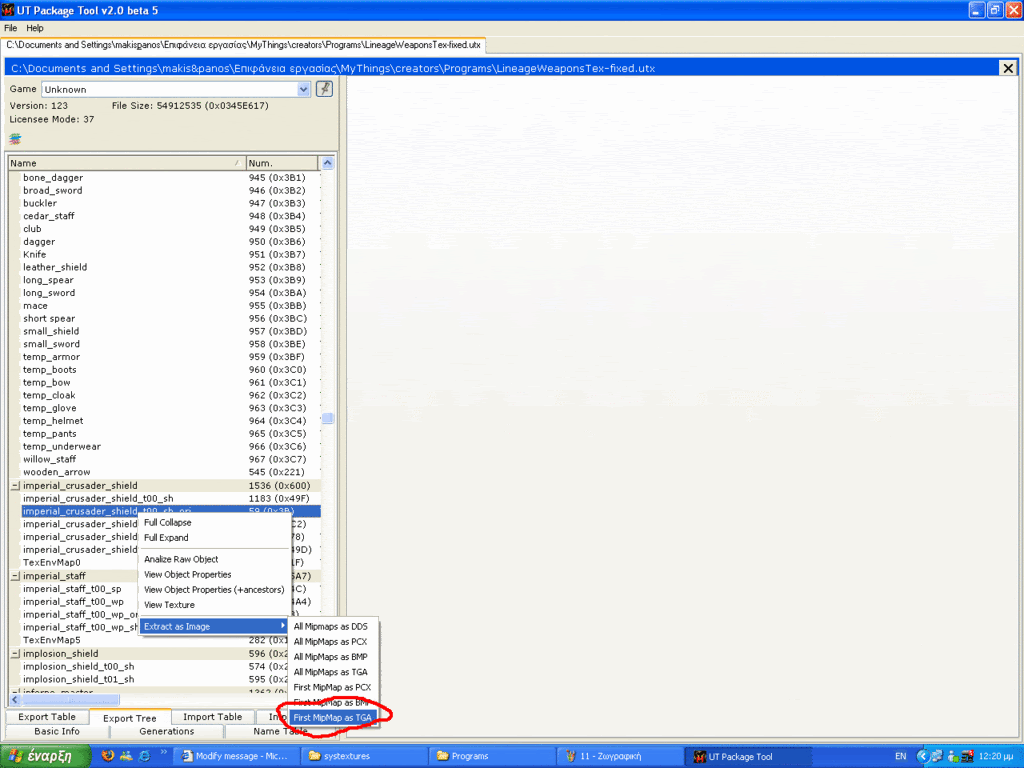Collapse the imperial_crusader_shield tree group

click(15, 486)
